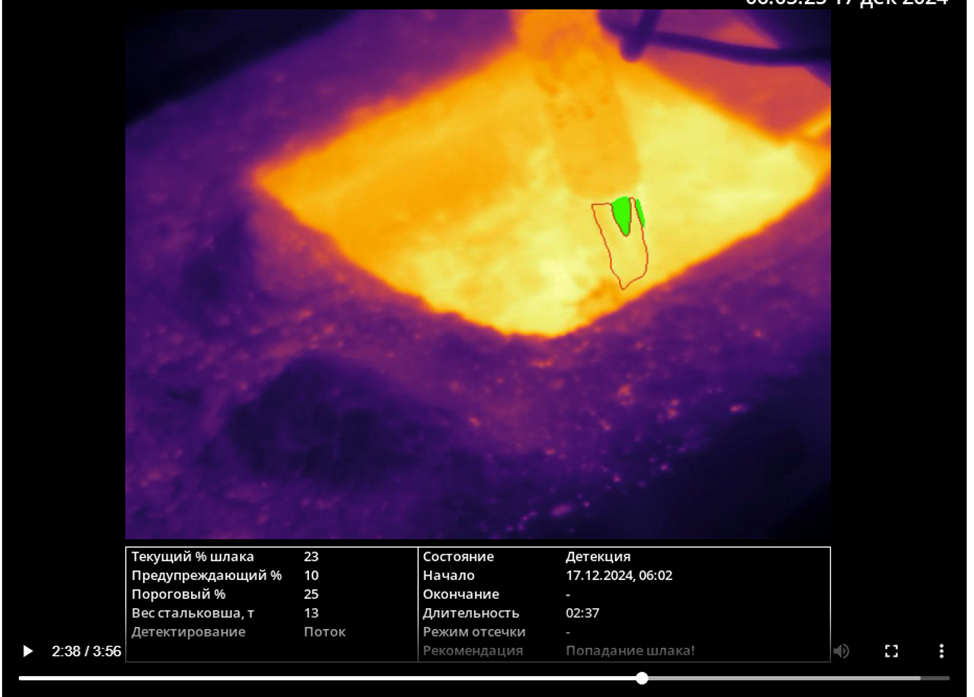This screenshot has height=697, width=974.
Task: Select the 'Рекомендация' label
Action: click(473, 650)
